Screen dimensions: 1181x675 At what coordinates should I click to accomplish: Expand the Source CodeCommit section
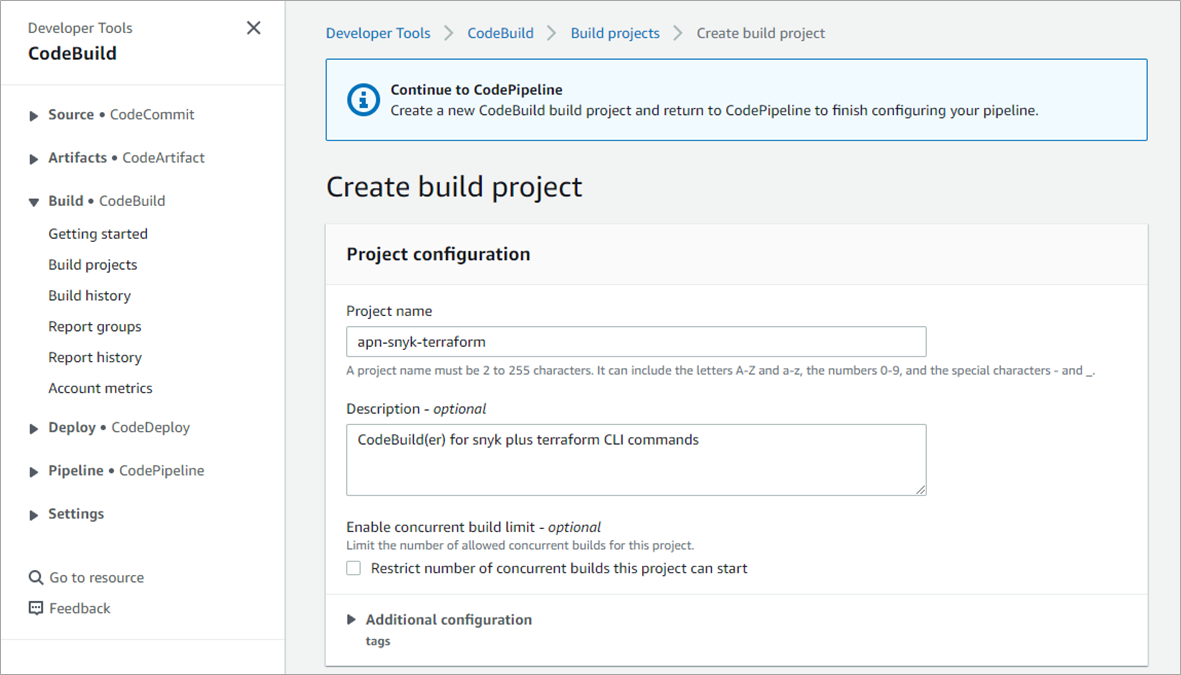(x=35, y=115)
